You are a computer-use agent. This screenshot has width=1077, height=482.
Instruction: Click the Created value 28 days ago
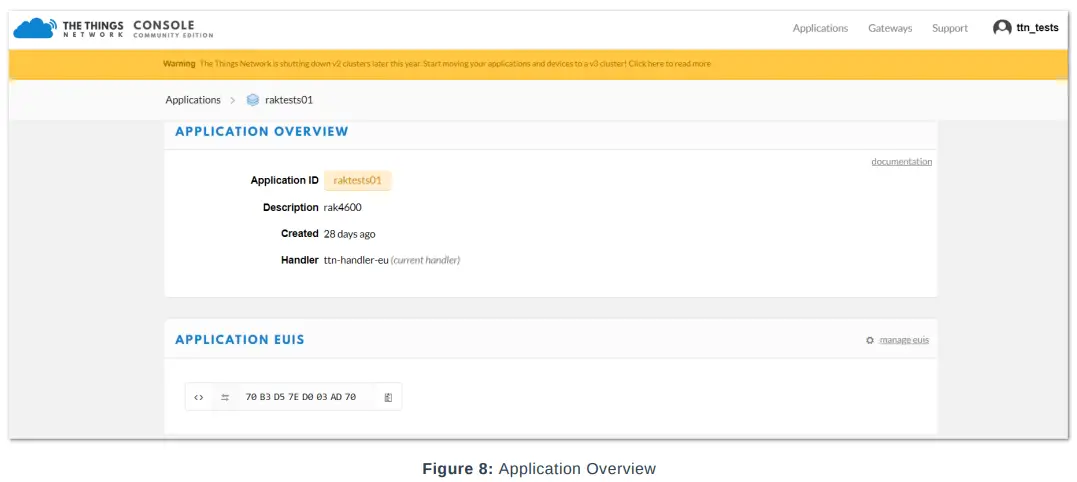[x=350, y=234]
